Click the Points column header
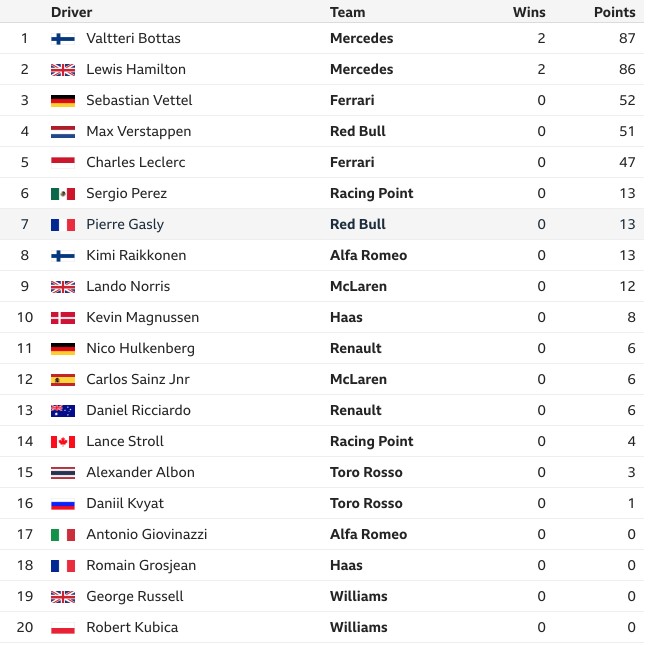Viewport: 652px width, 645px height. [x=615, y=12]
